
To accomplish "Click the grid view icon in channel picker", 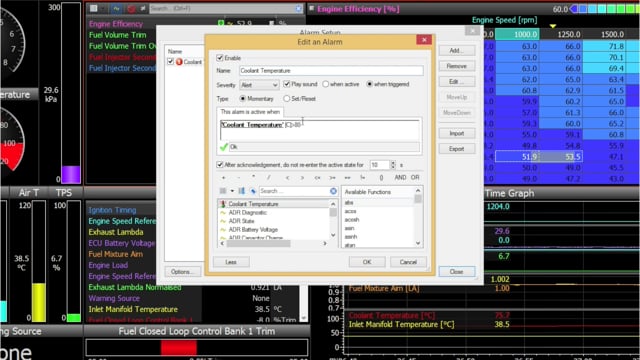I will click(223, 191).
